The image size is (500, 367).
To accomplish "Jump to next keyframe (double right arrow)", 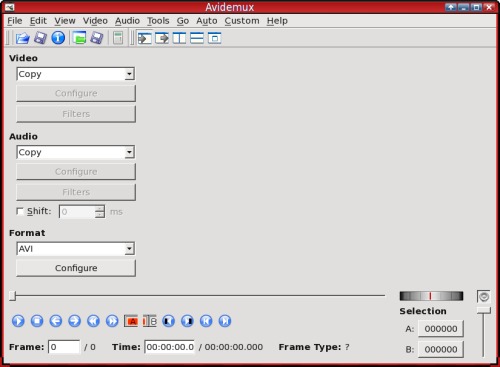I will 112,321.
